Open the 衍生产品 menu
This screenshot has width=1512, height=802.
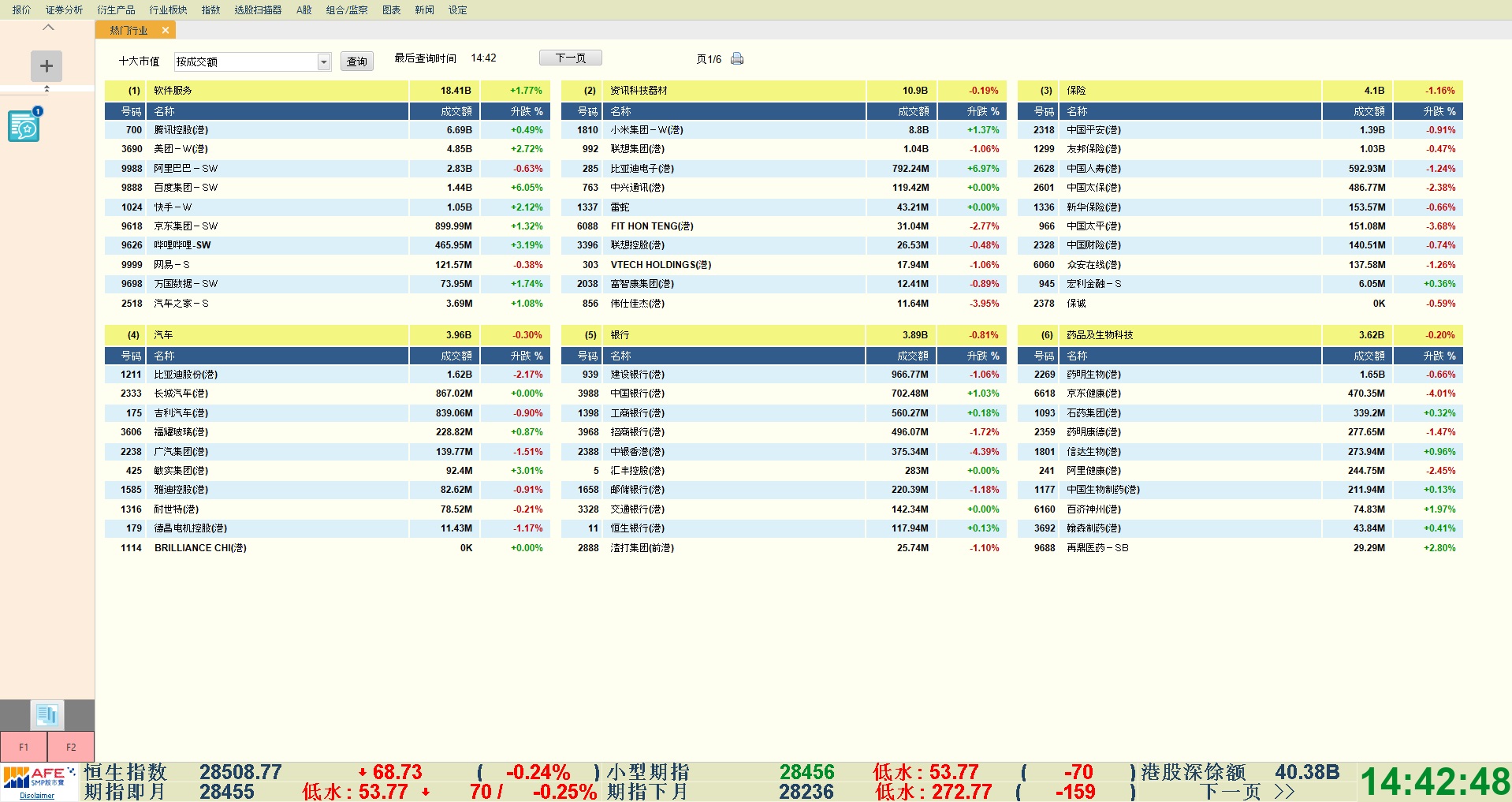coord(116,9)
